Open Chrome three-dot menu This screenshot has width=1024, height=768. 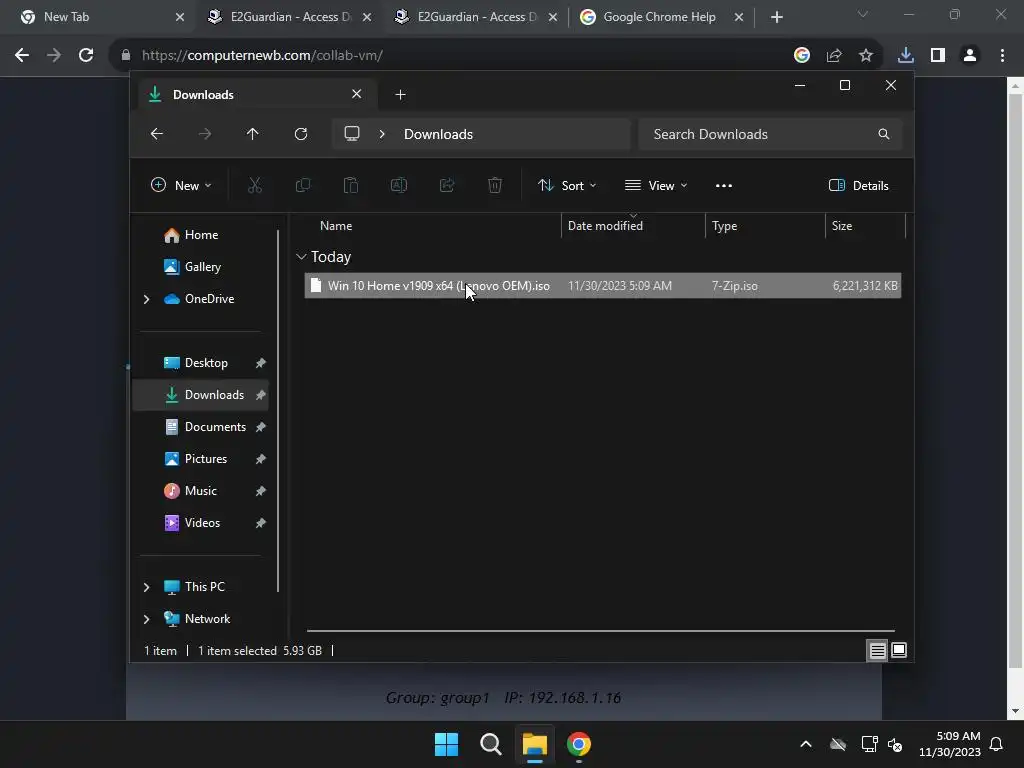point(1002,56)
